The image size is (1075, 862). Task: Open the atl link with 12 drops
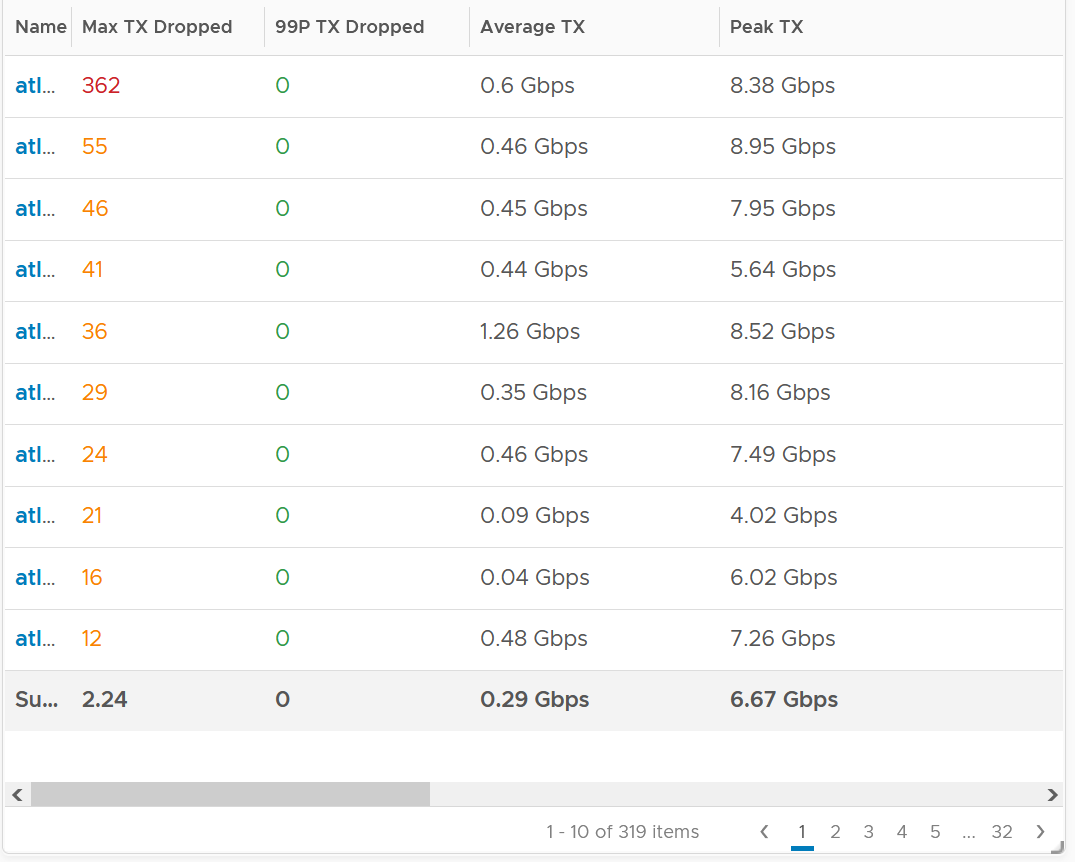pyautogui.click(x=35, y=638)
